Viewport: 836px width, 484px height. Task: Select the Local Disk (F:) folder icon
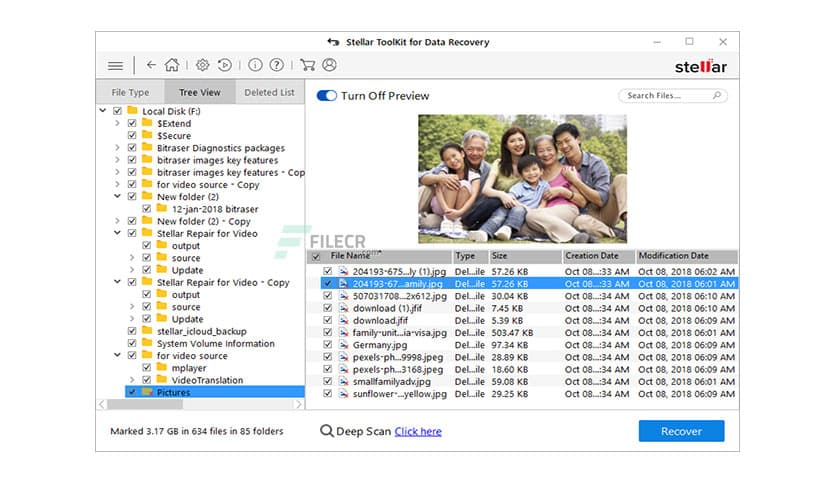pyautogui.click(x=133, y=110)
